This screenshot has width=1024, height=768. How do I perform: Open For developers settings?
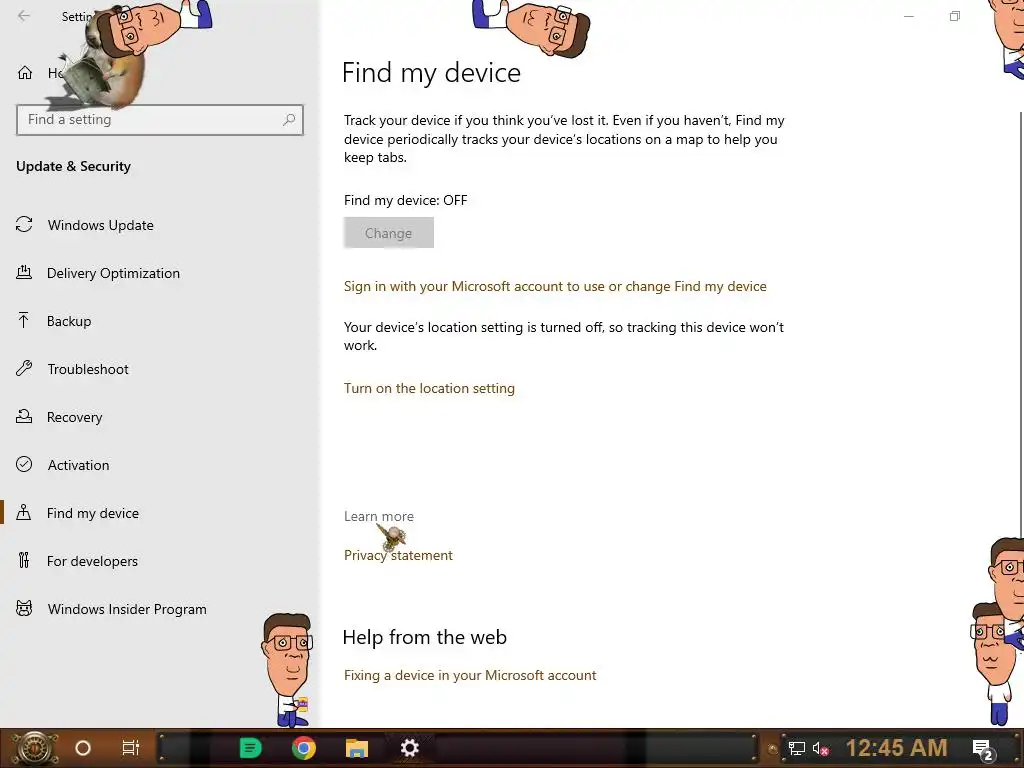tap(92, 561)
